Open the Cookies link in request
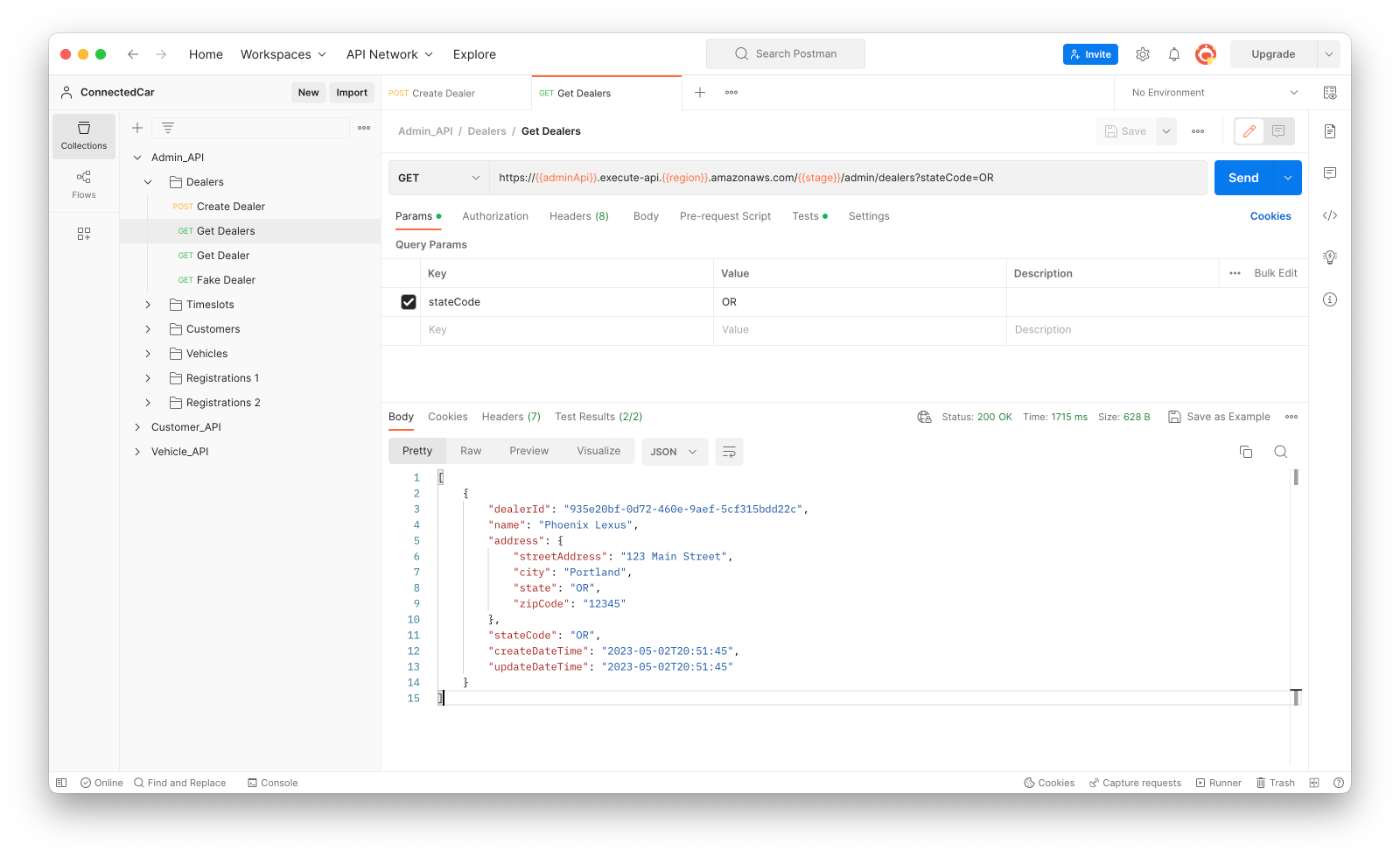The height and width of the screenshot is (858, 1400). pos(1270,216)
